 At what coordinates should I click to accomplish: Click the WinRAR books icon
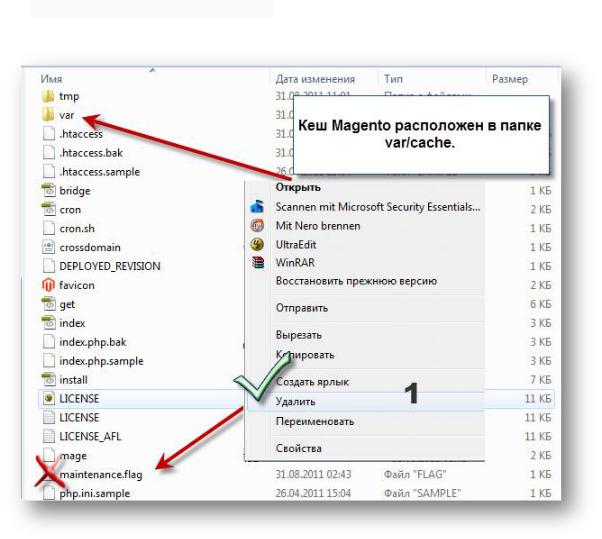[x=258, y=263]
